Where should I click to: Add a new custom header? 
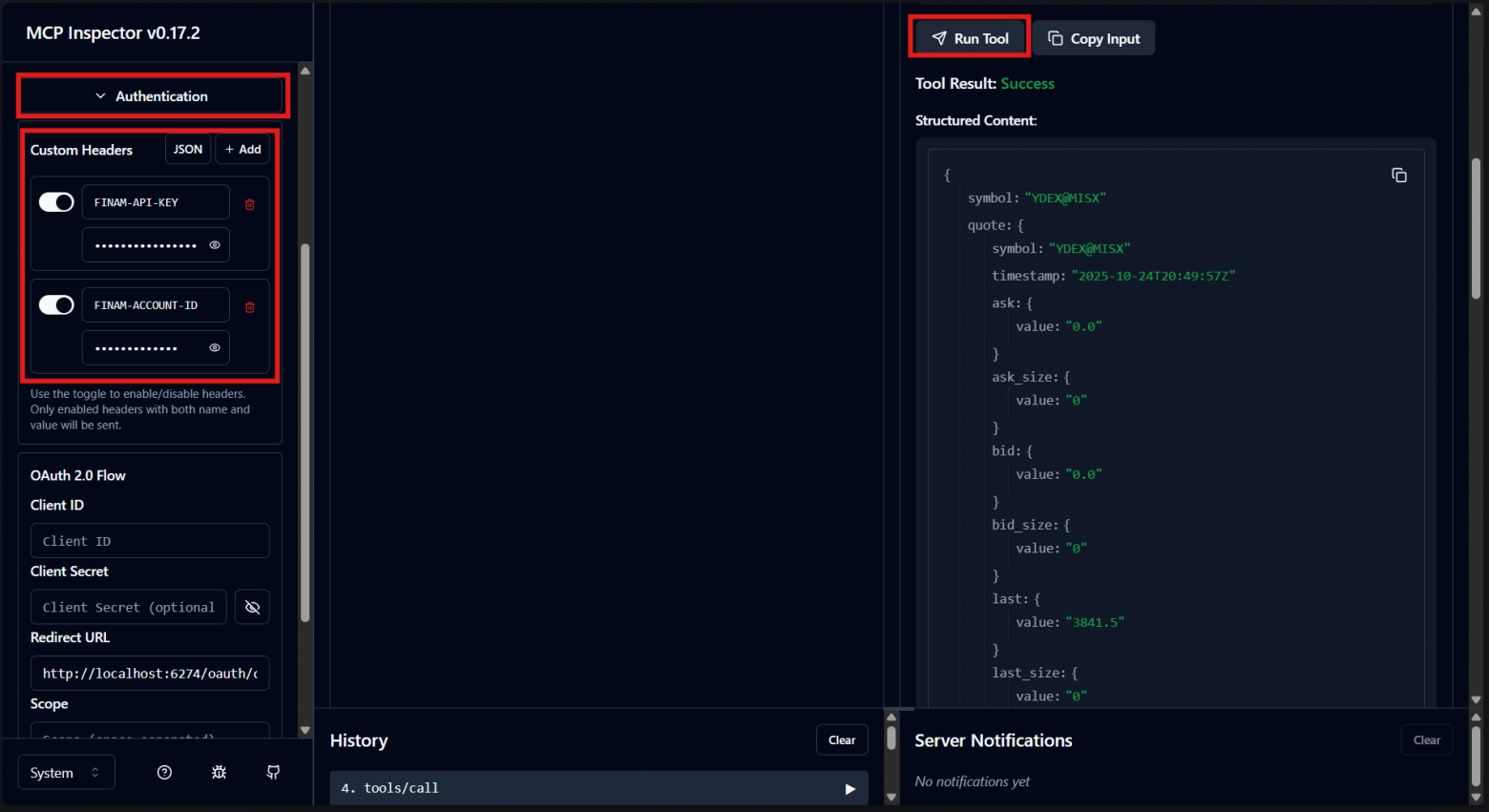[243, 150]
